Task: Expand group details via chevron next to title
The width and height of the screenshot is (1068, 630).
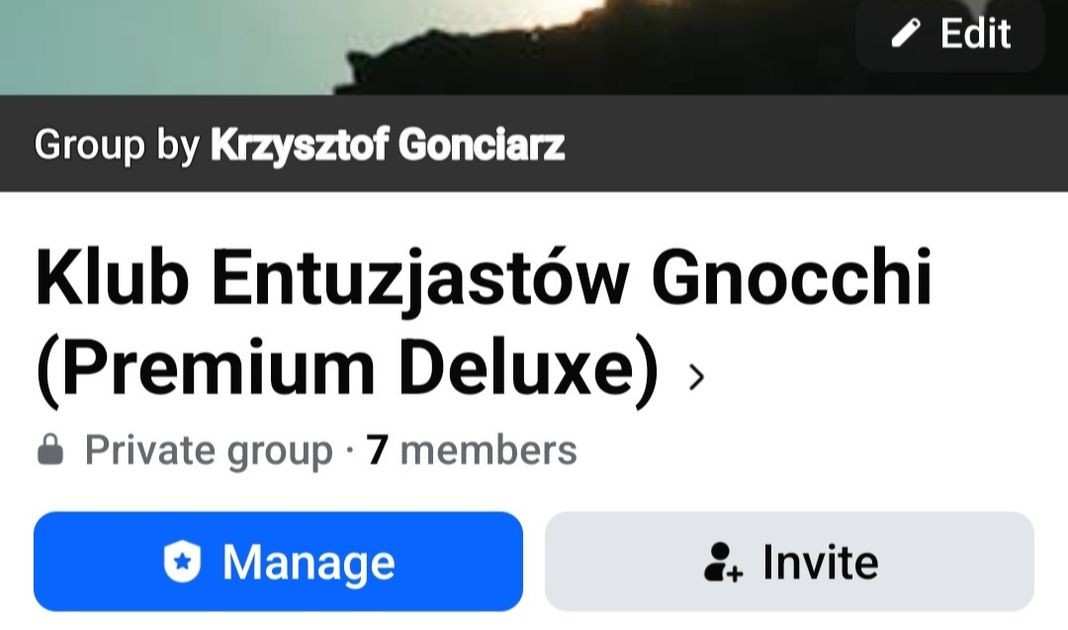Action: 695,376
